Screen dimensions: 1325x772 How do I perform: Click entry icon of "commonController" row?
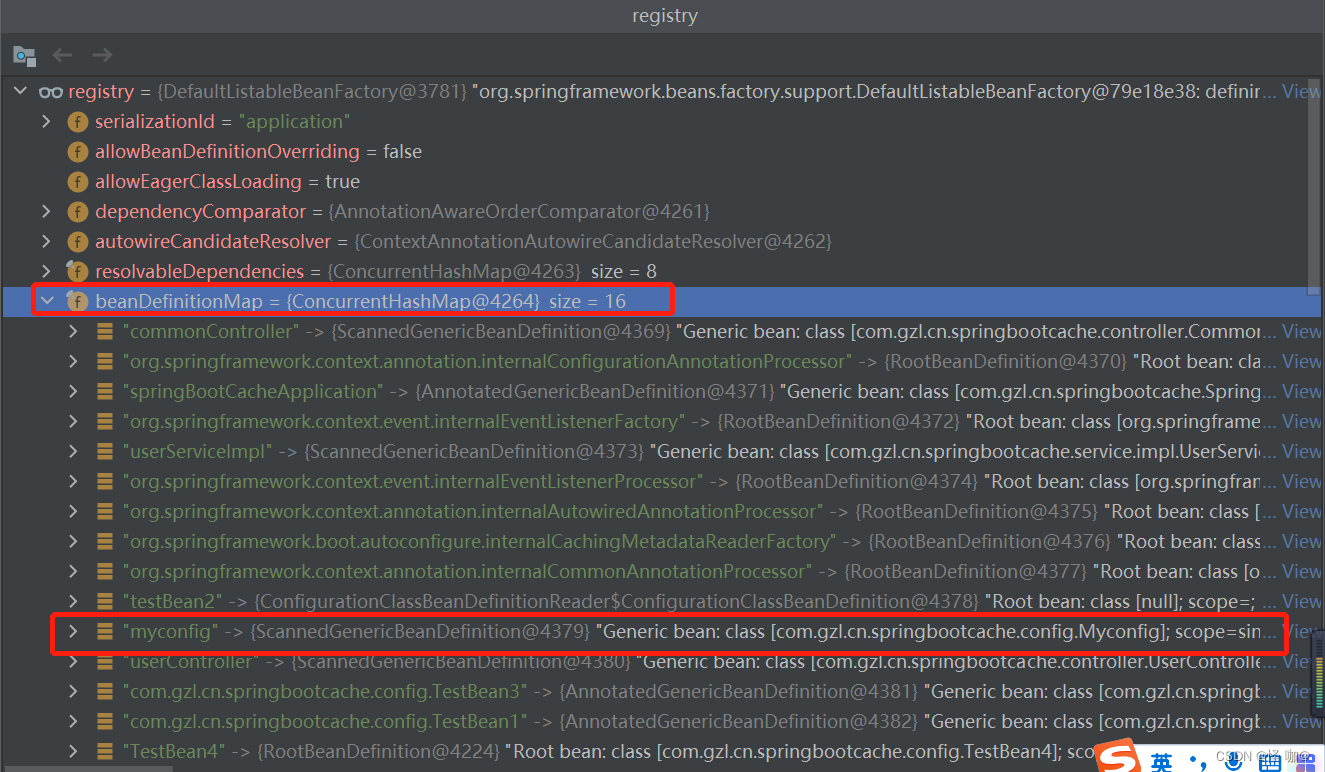click(104, 332)
